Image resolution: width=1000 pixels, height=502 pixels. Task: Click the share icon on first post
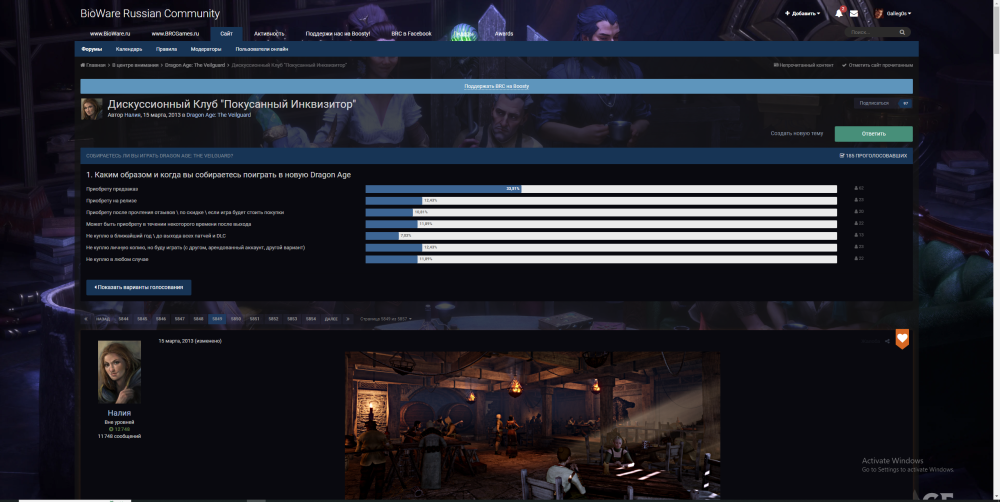click(886, 341)
